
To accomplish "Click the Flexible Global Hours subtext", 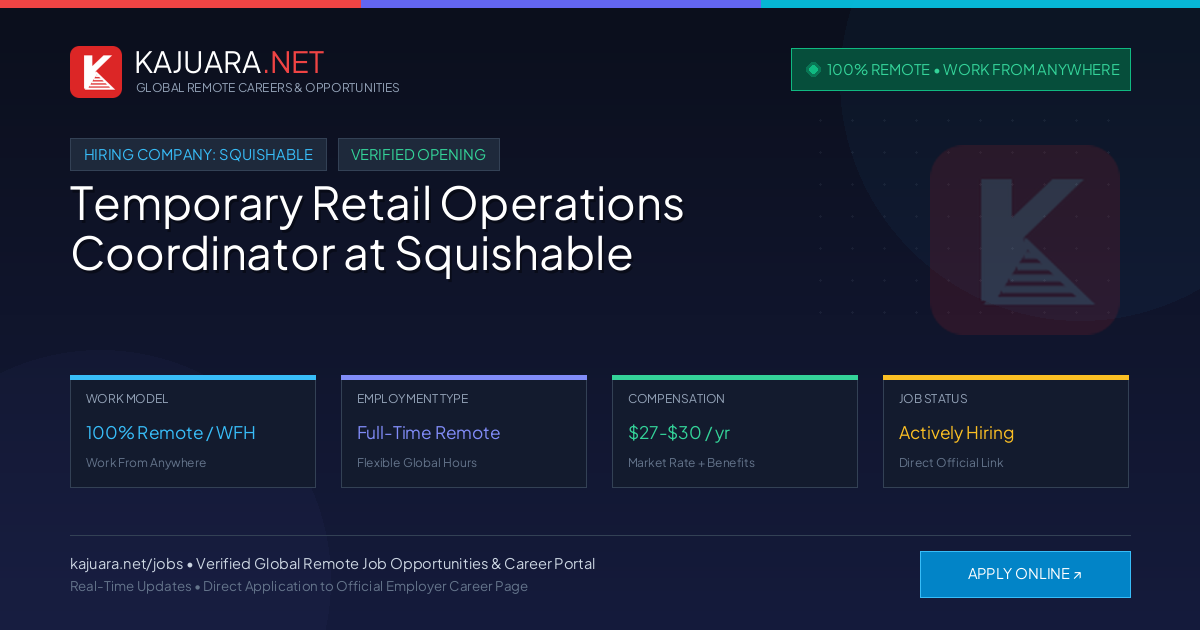I will click(x=417, y=463).
